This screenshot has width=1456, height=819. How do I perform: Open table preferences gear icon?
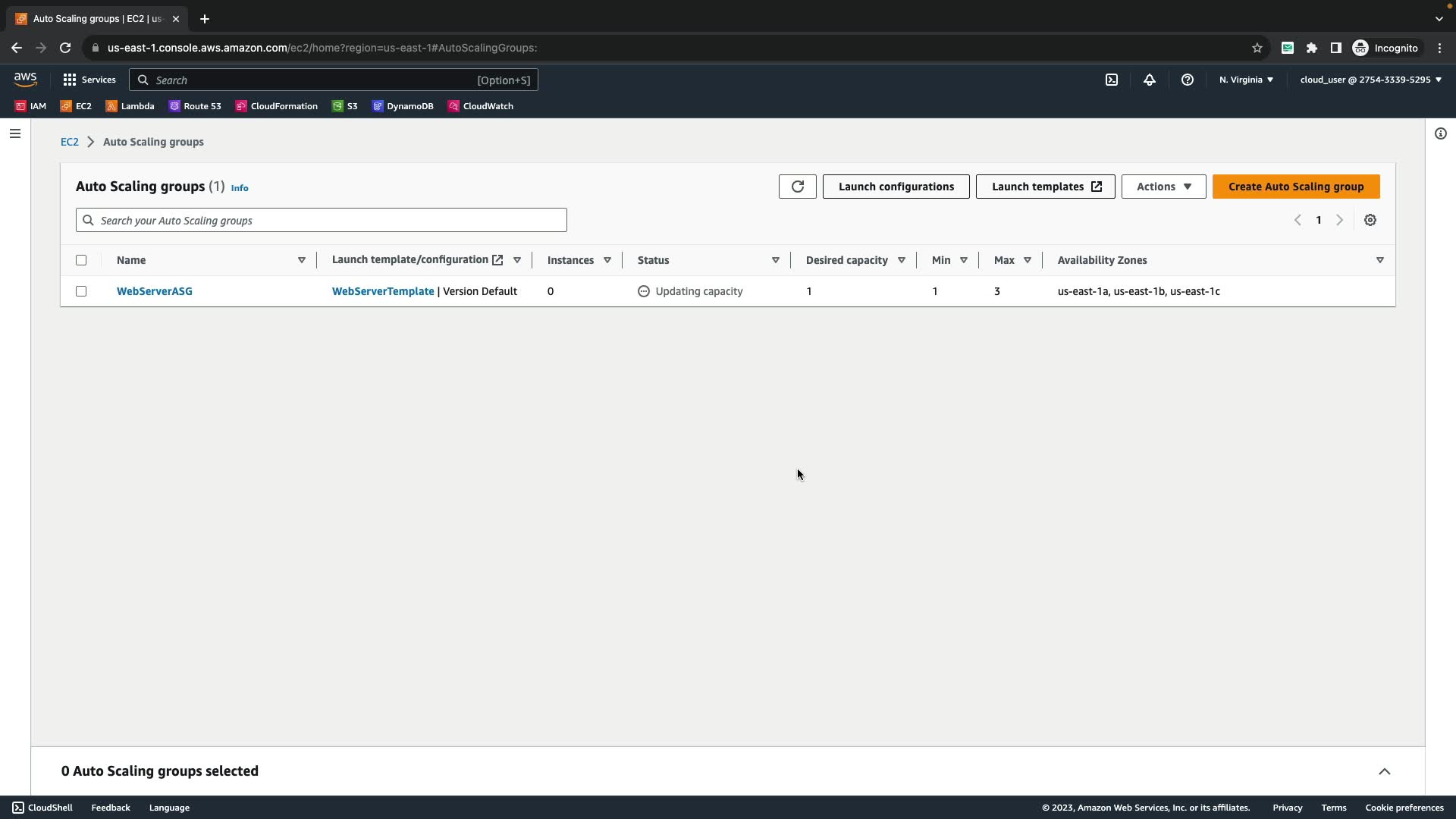pos(1370,220)
